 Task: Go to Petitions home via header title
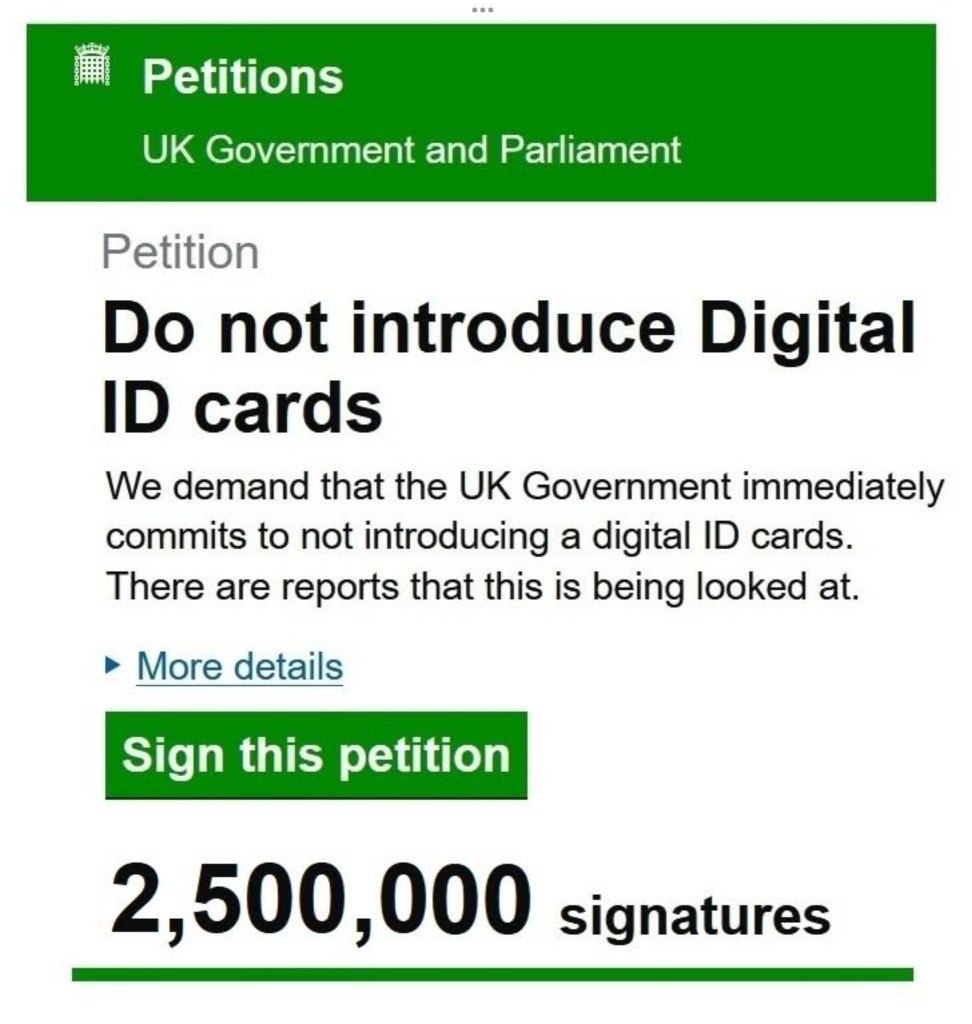pyautogui.click(x=242, y=77)
